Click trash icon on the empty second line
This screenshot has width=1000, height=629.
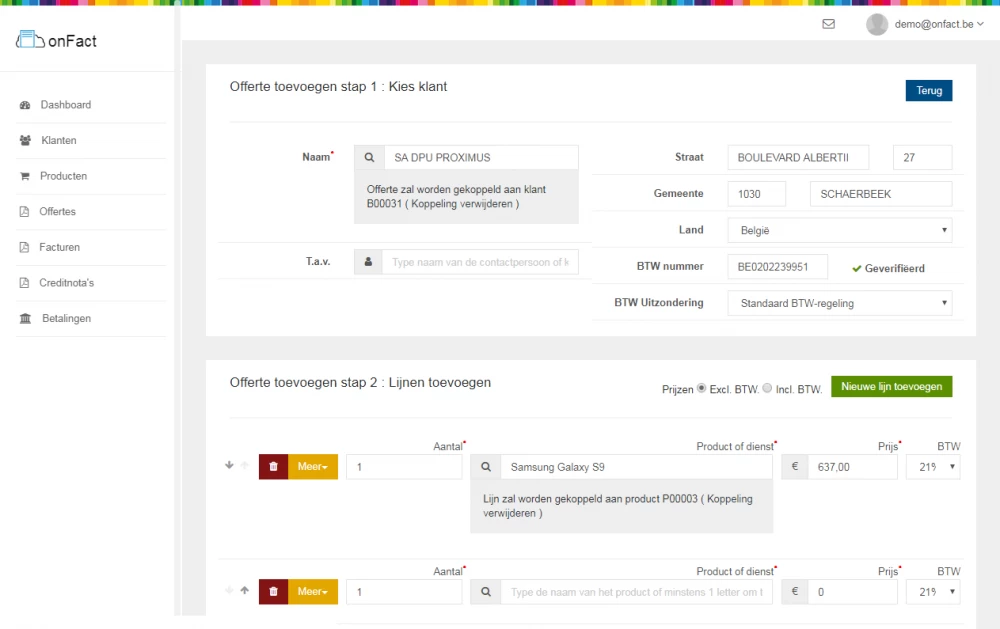tap(273, 592)
